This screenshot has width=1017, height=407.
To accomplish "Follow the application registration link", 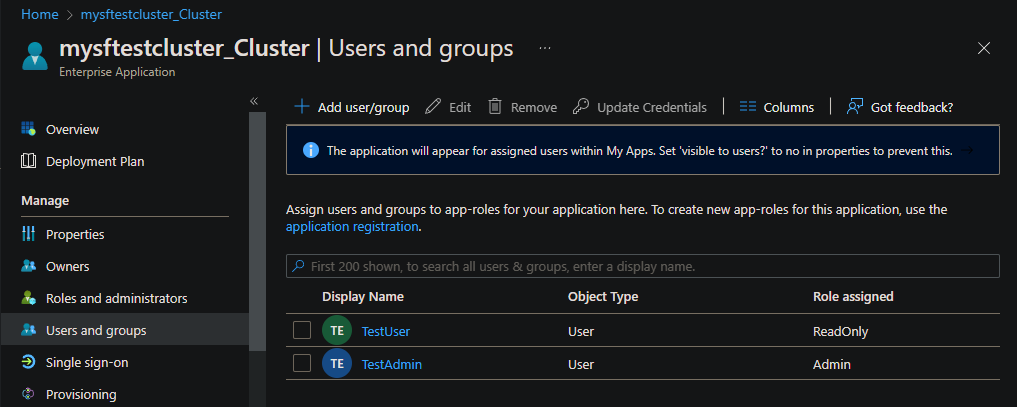I will (352, 227).
